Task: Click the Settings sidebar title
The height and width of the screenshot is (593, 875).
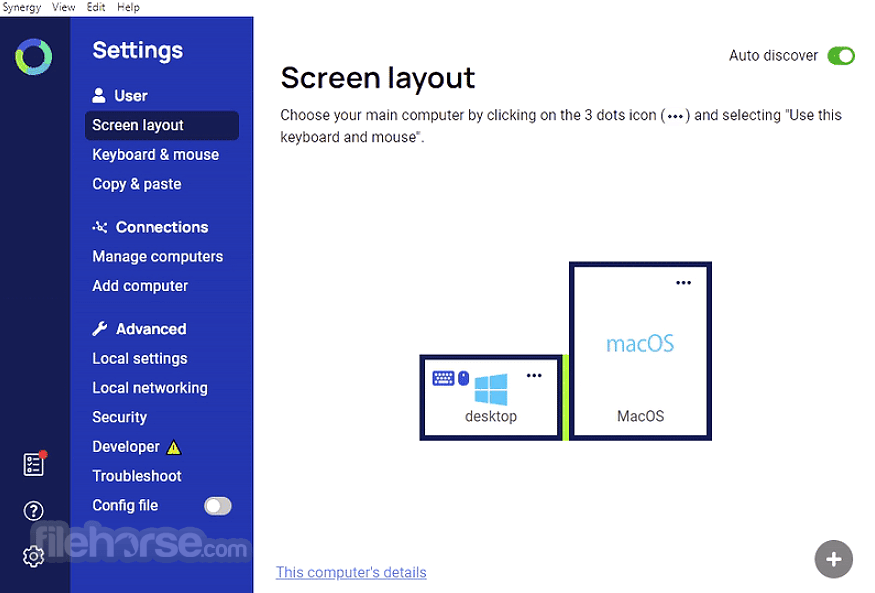Action: [137, 51]
